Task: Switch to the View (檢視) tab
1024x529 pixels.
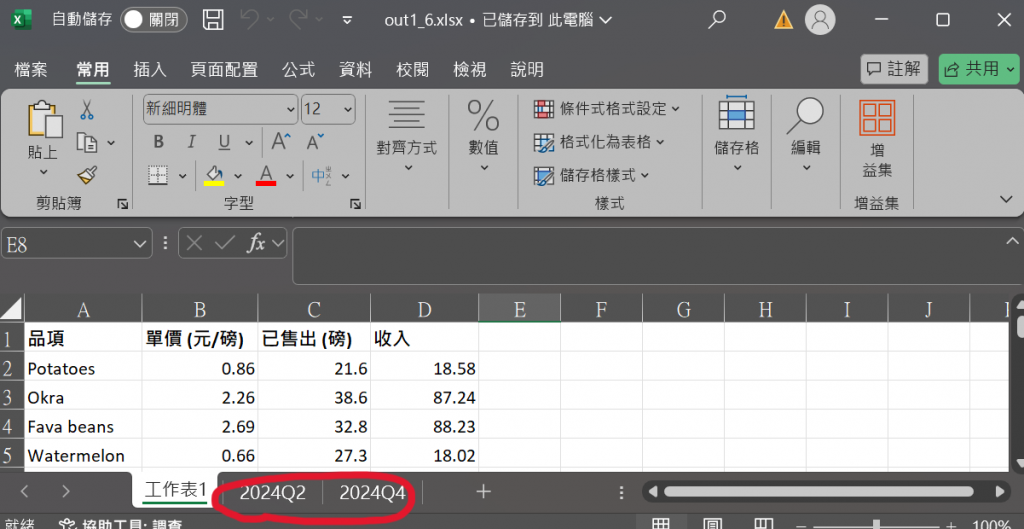Action: click(x=470, y=69)
